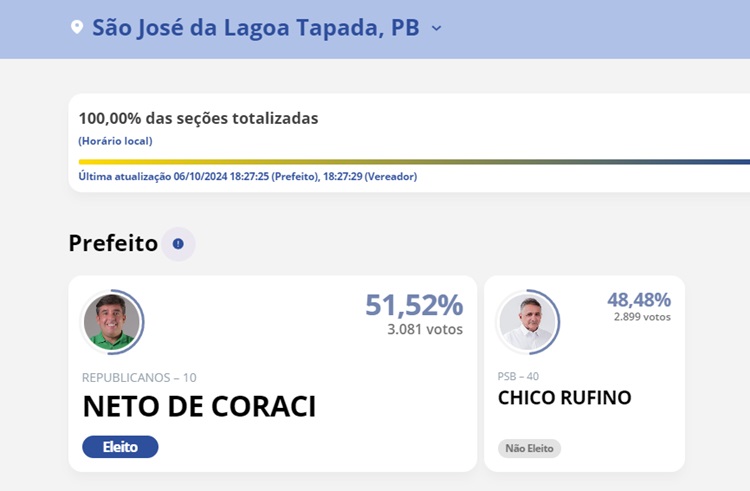Click the REPUBLICANOS – 10 party label

click(139, 377)
